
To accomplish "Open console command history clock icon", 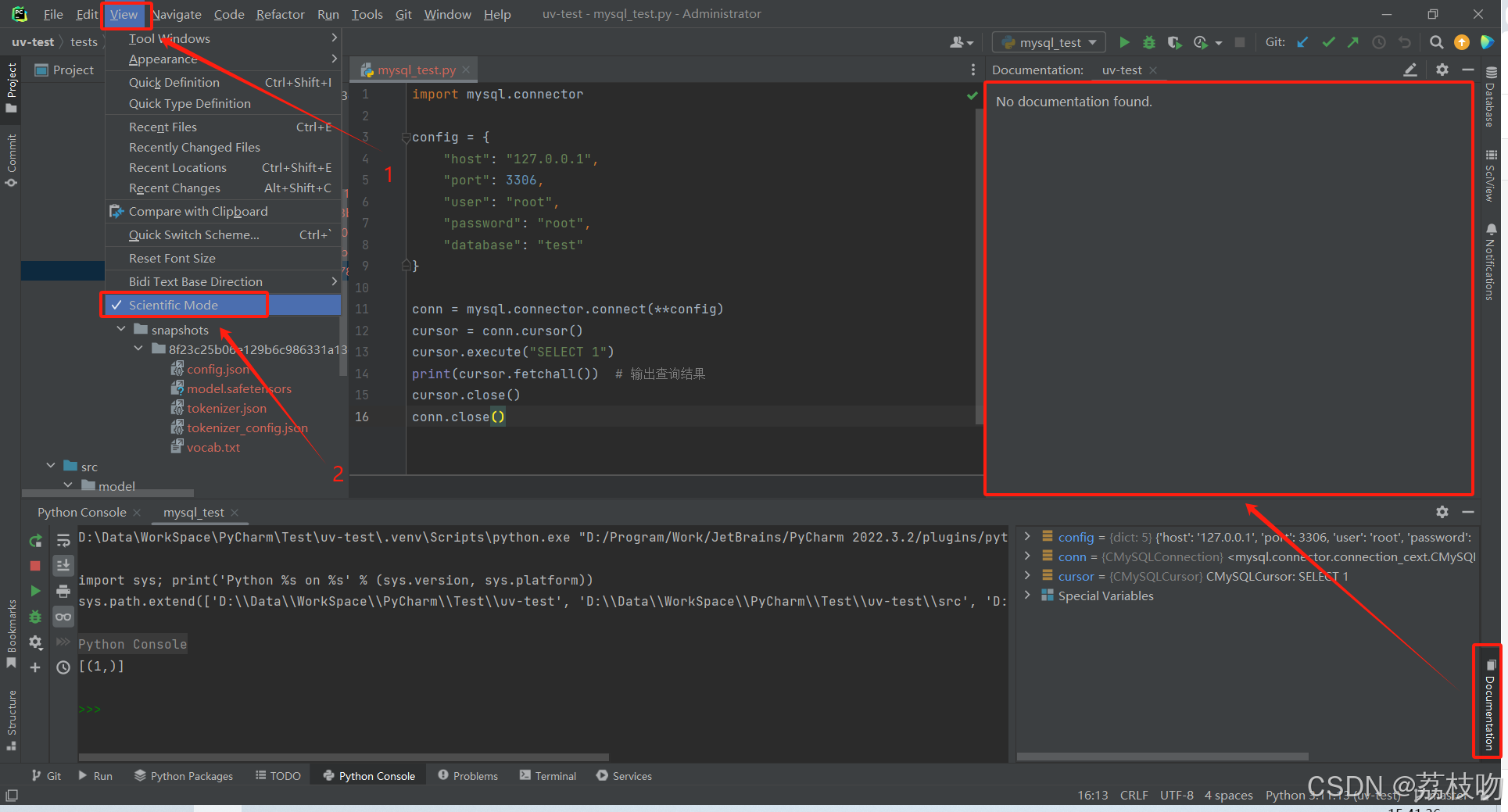I will [x=63, y=667].
